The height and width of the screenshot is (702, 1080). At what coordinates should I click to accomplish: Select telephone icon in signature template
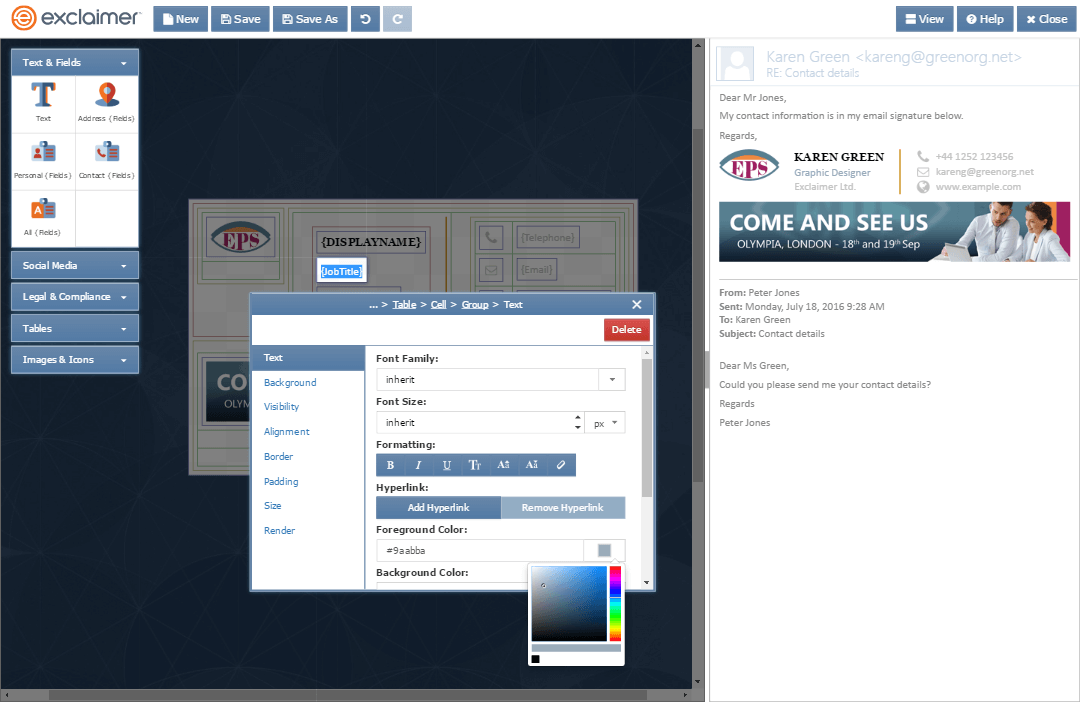(x=490, y=238)
